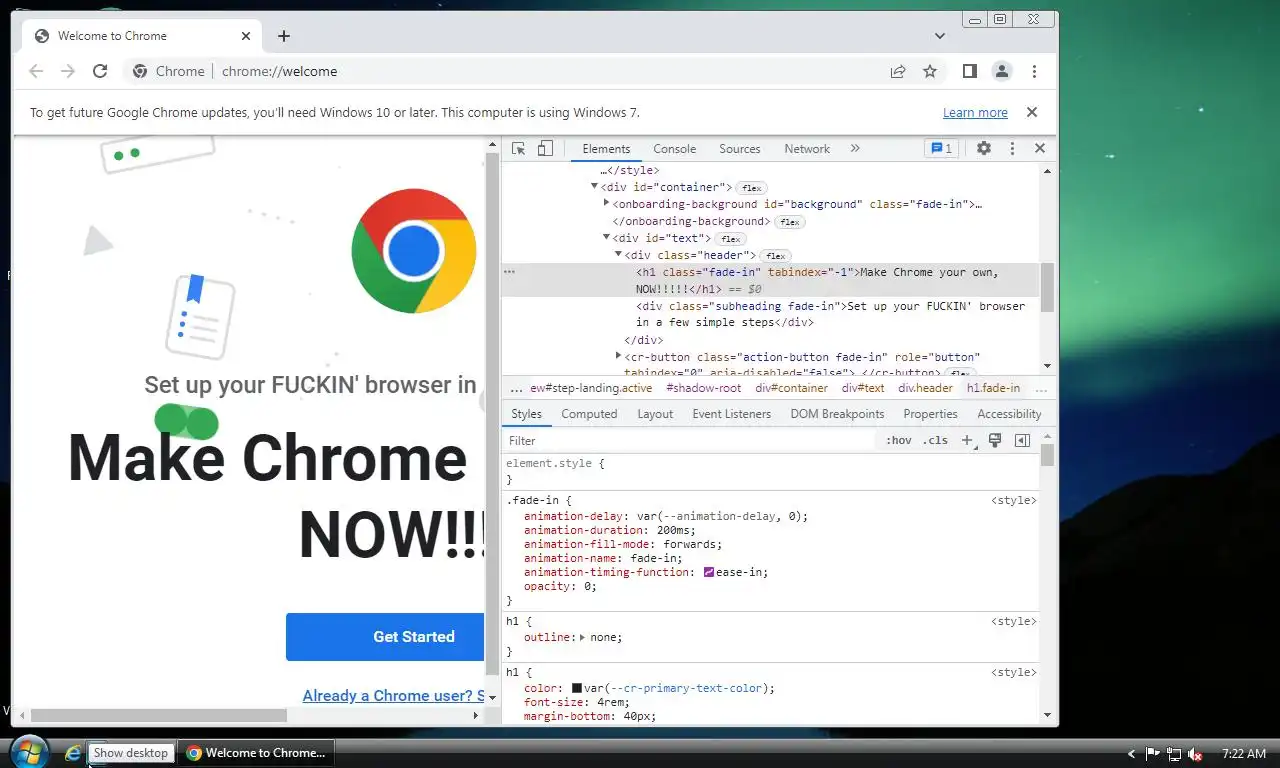Image resolution: width=1280 pixels, height=768 pixels.
Task: Click the Styles filter input field
Action: pyautogui.click(x=690, y=440)
